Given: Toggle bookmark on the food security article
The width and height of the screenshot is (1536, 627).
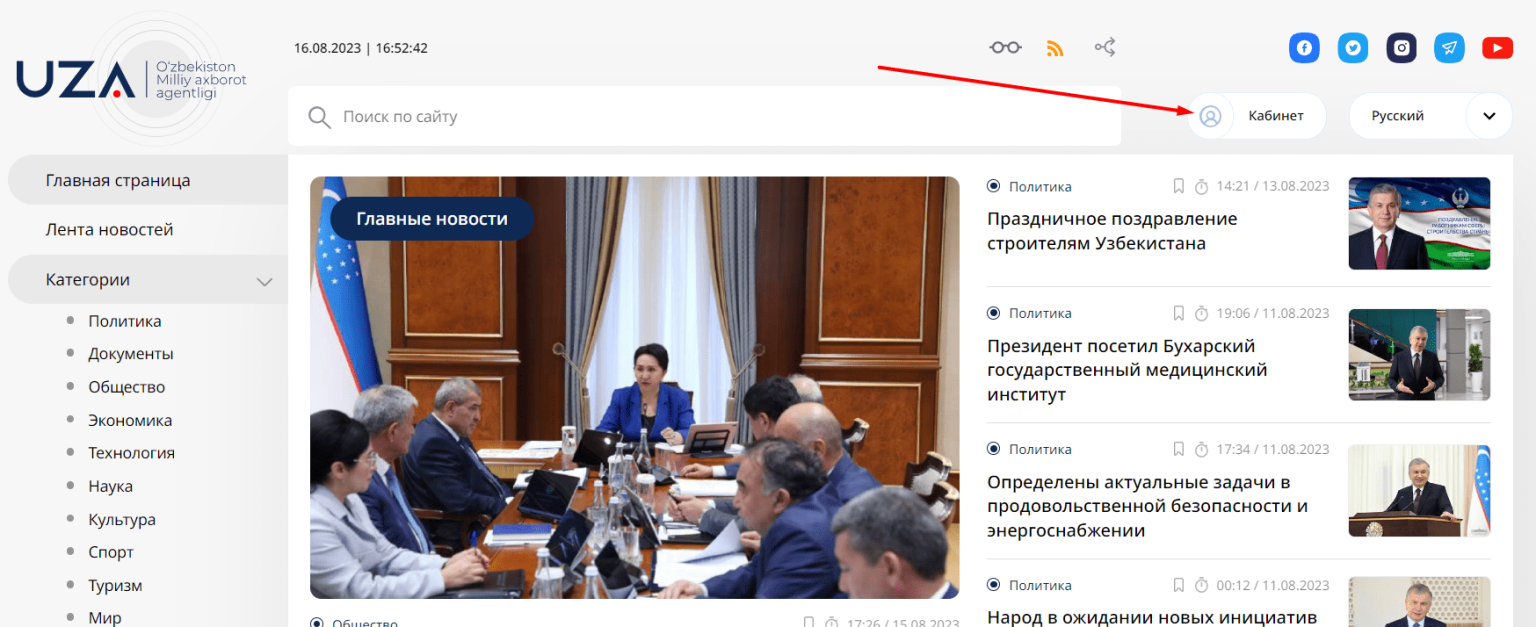Looking at the screenshot, I should (x=1179, y=449).
